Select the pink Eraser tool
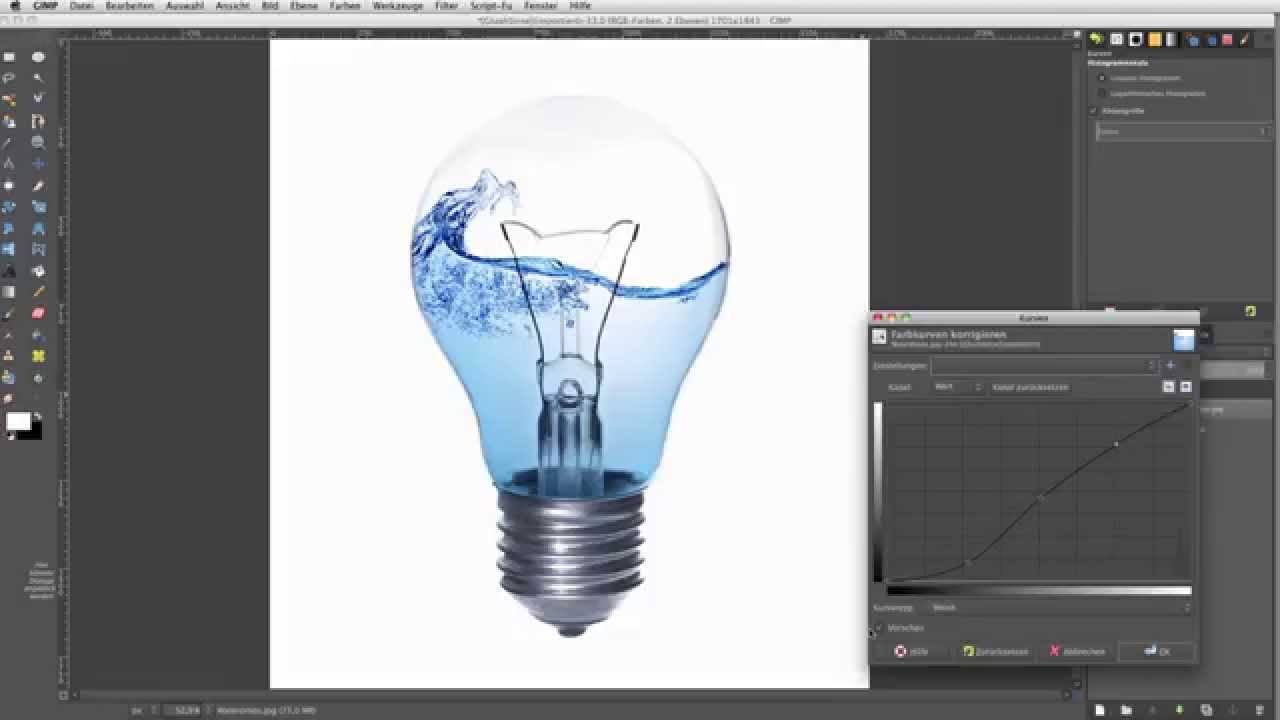 pyautogui.click(x=38, y=313)
